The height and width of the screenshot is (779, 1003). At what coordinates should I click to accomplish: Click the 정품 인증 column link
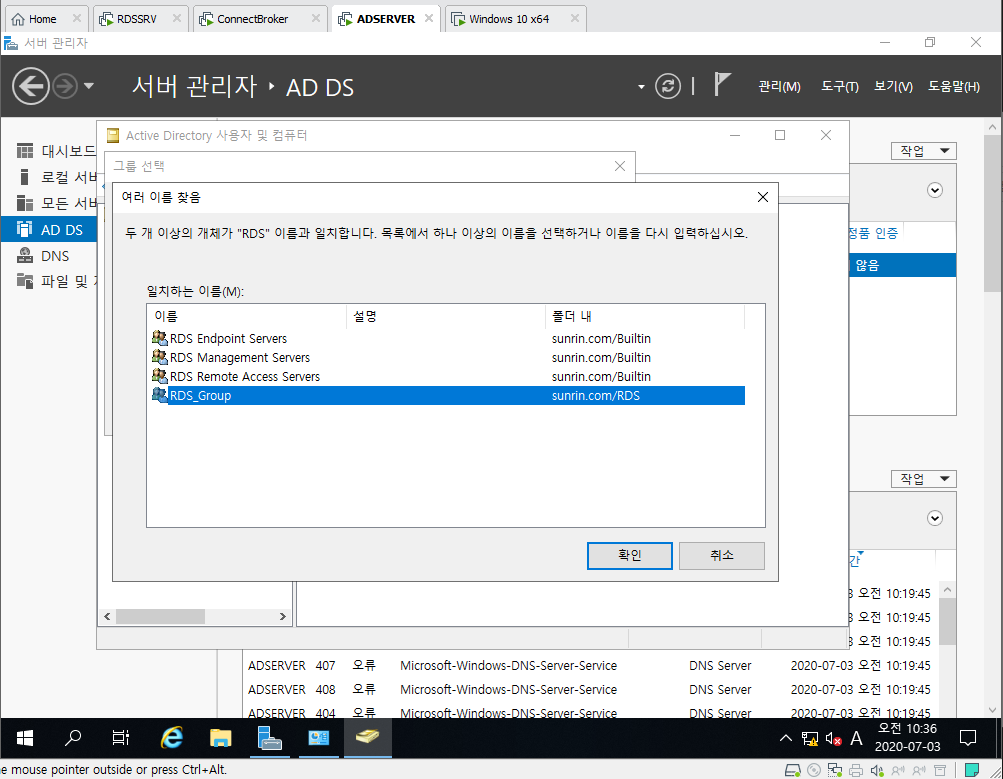873,233
